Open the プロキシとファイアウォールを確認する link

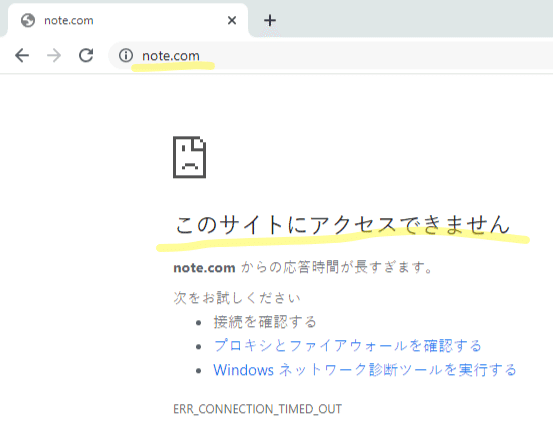tap(347, 346)
